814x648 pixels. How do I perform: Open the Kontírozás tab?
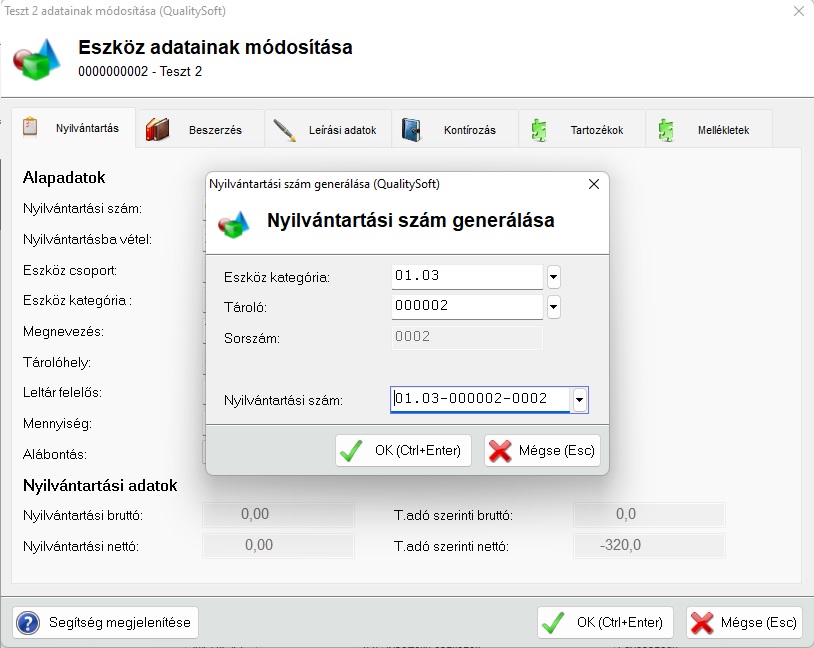coord(469,130)
